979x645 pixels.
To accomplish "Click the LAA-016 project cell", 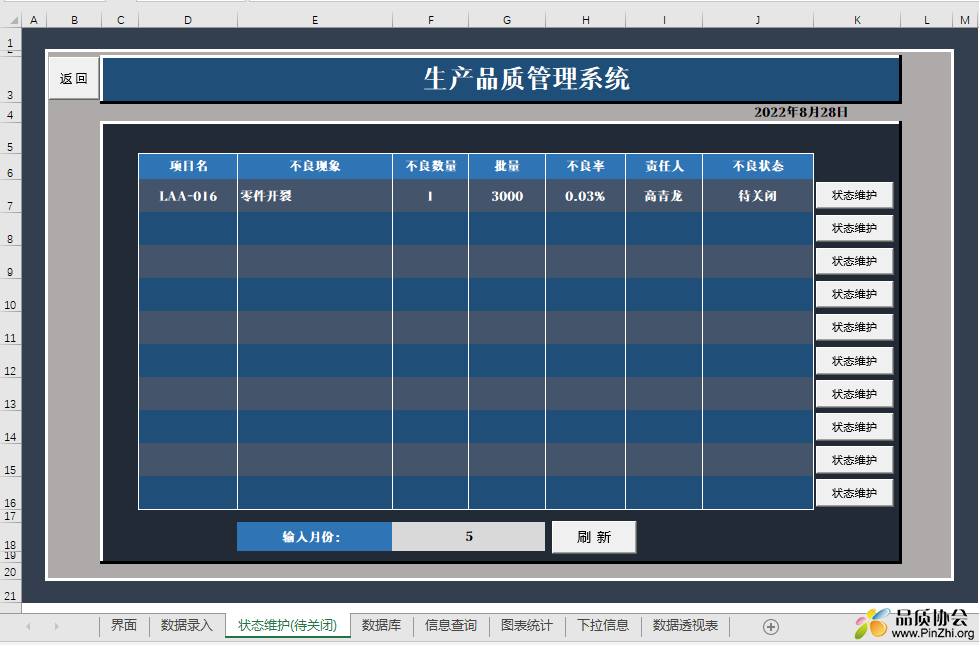I will tap(188, 196).
